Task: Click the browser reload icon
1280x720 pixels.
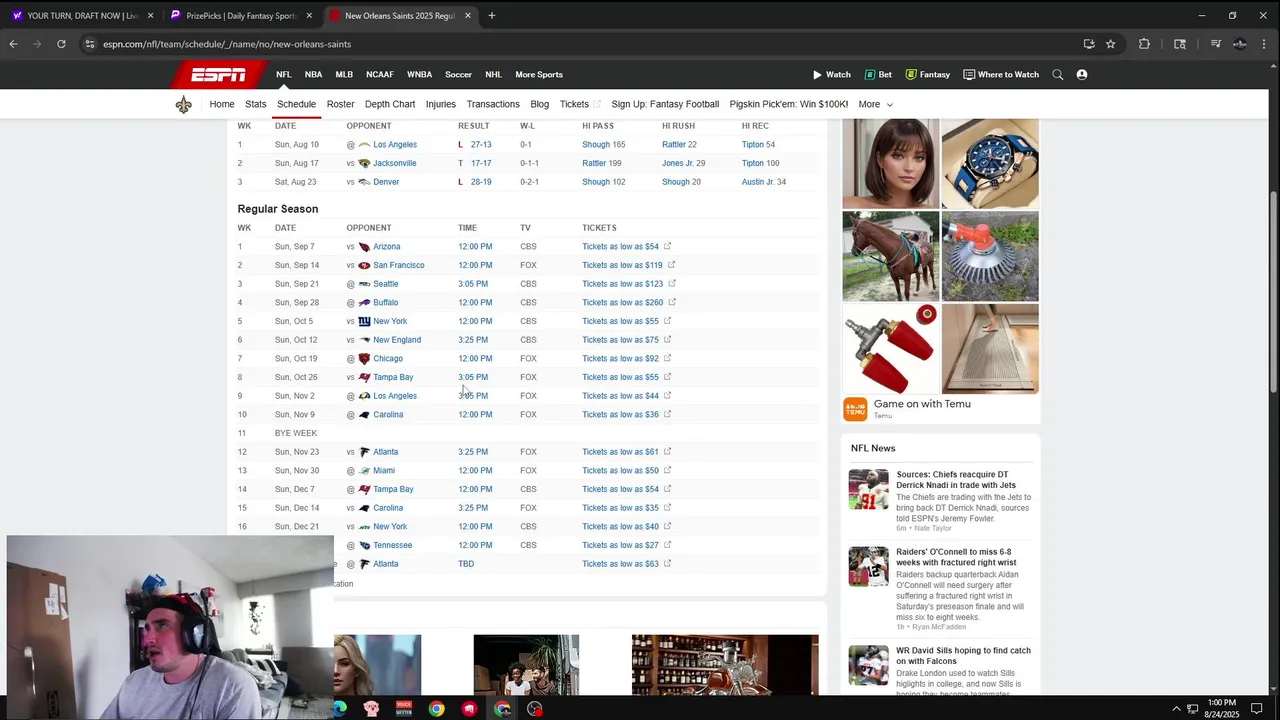Action: [61, 44]
